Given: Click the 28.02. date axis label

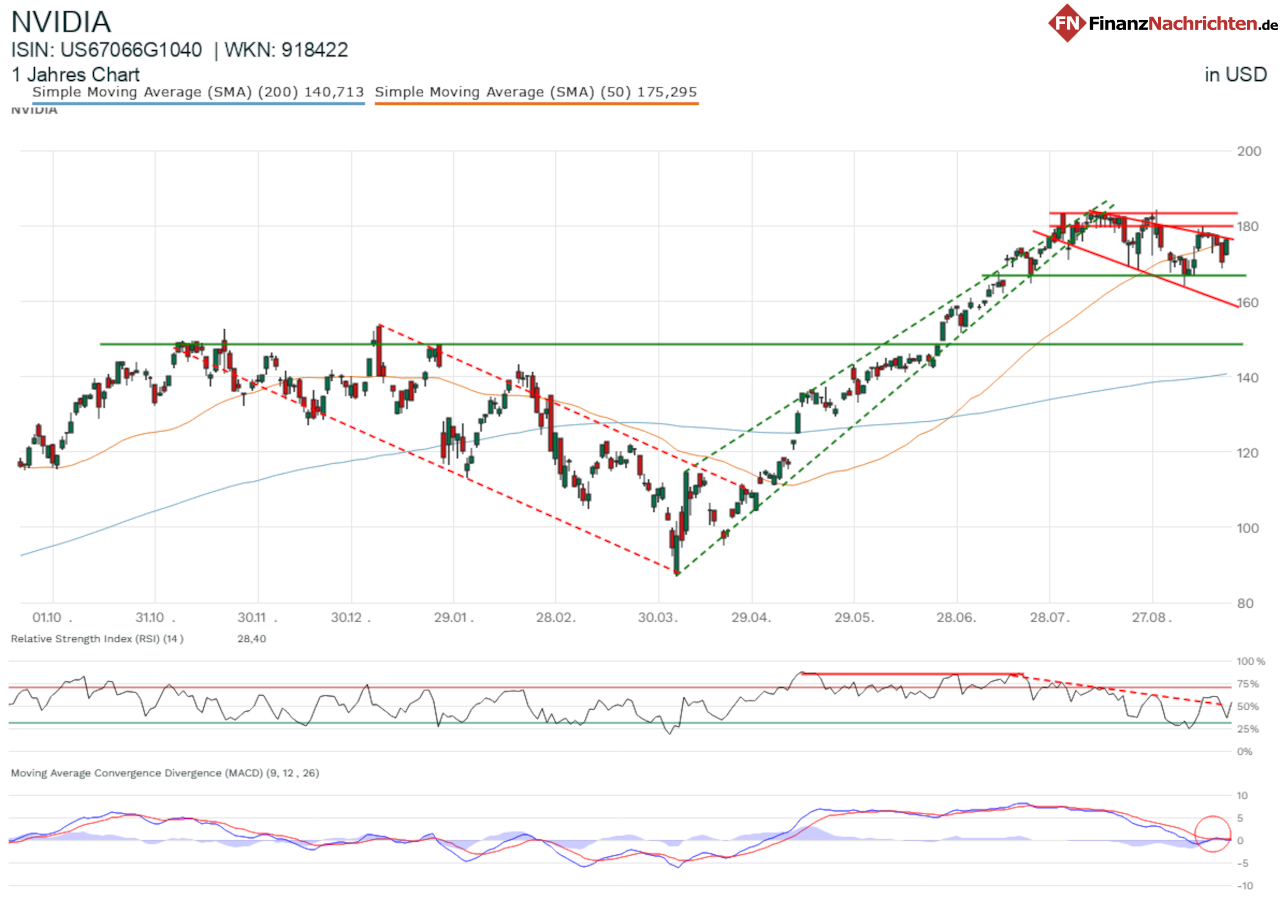Looking at the screenshot, I should click(555, 617).
